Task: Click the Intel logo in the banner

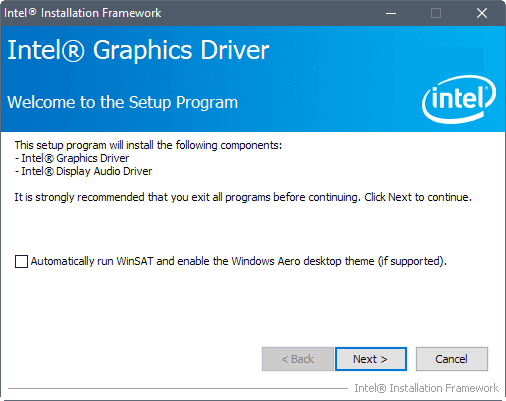Action: (x=459, y=99)
